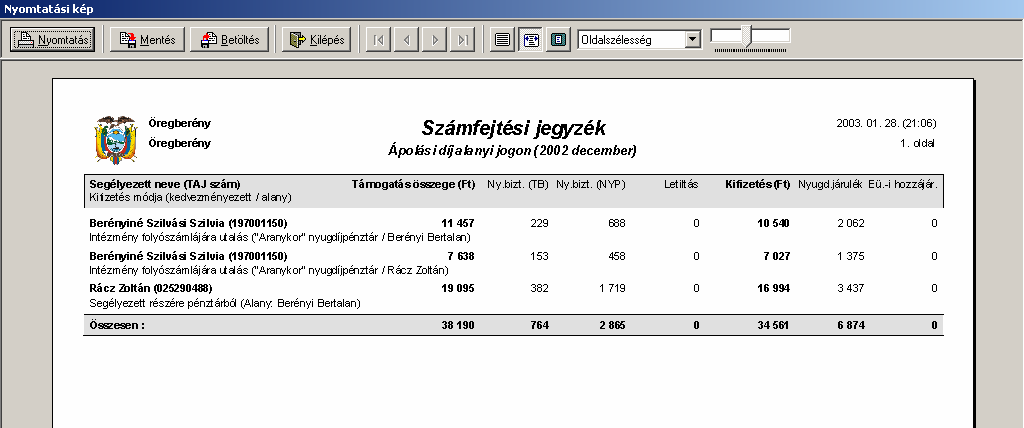Toggle the whole-page view icon
Screen dimensions: 1024x428
558,39
